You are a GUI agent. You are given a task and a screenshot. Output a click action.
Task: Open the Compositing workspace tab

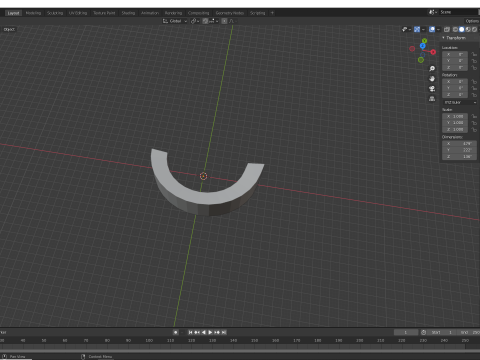[199, 13]
